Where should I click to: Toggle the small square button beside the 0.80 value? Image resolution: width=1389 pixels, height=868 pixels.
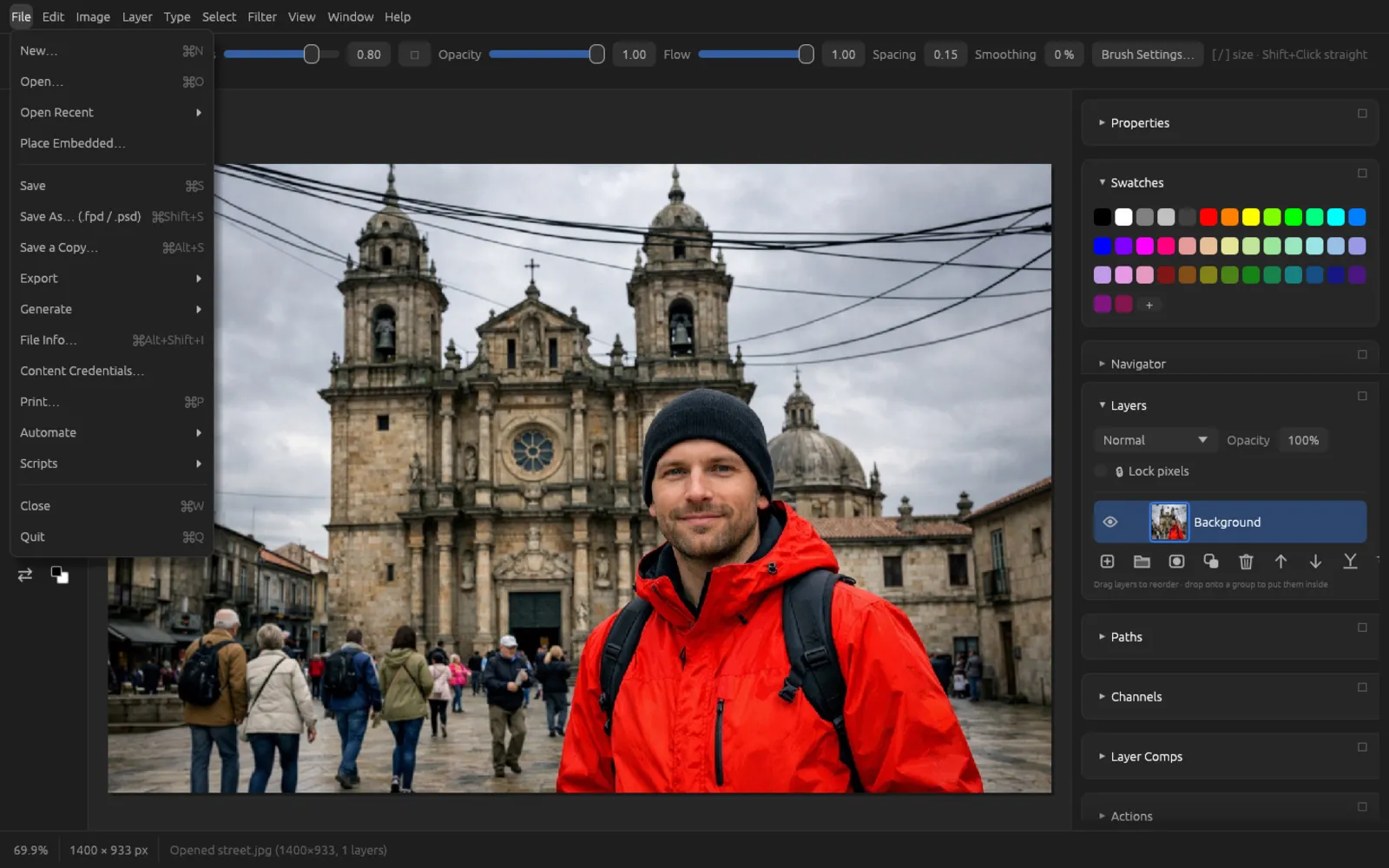pos(414,55)
